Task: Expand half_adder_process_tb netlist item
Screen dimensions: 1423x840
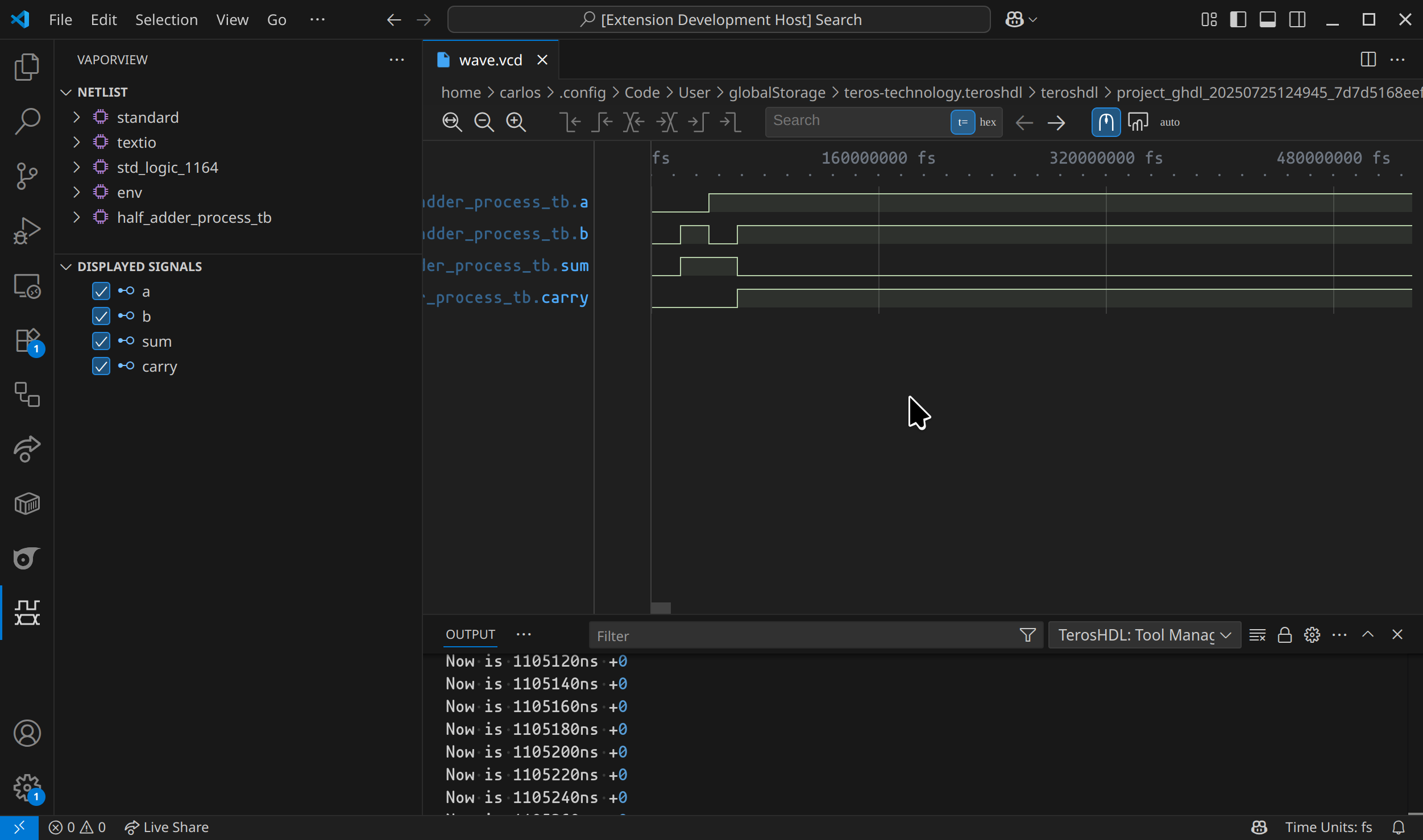Action: tap(77, 217)
